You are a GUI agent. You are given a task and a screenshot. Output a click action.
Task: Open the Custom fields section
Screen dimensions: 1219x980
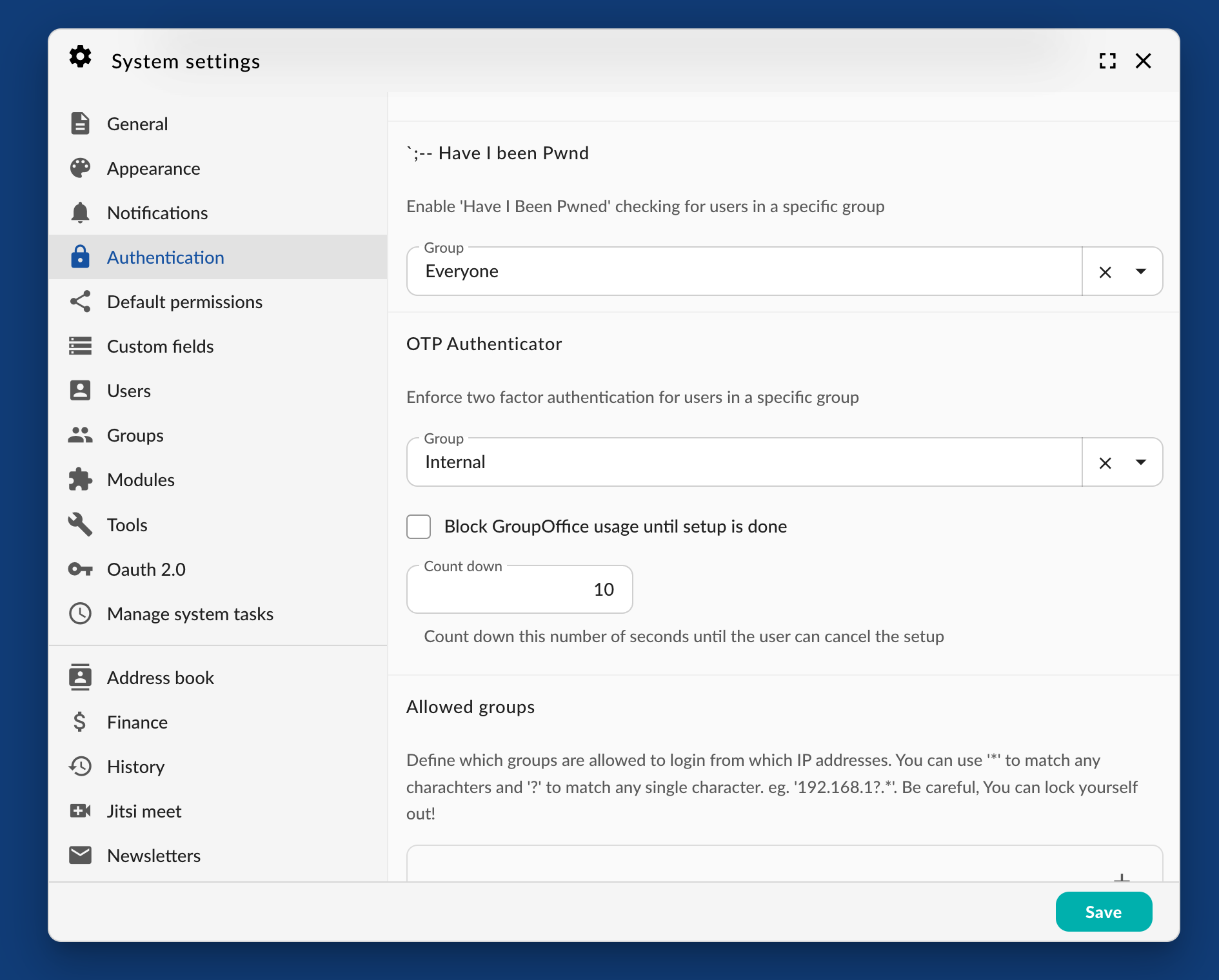tap(160, 346)
